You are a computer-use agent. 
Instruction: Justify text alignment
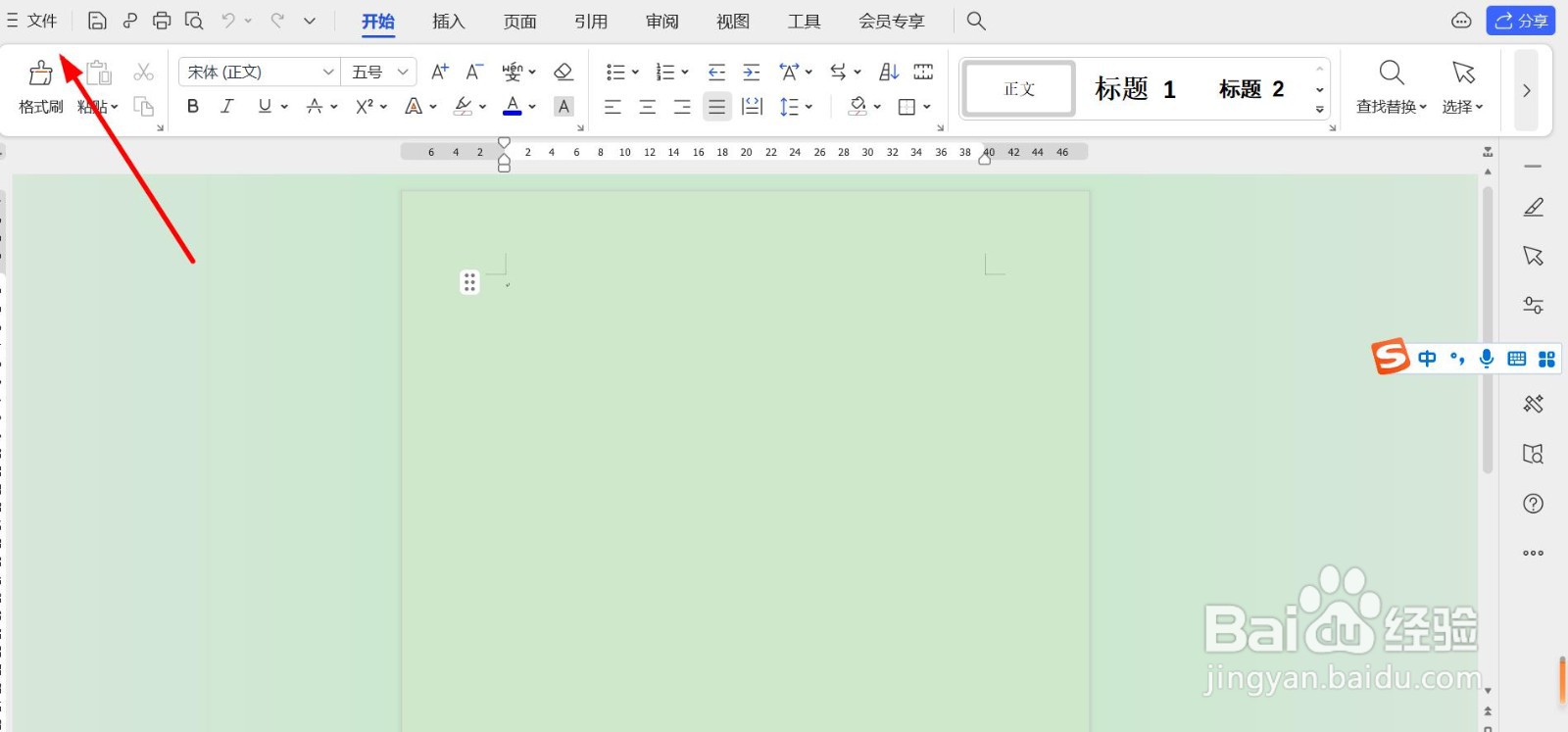[x=717, y=106]
